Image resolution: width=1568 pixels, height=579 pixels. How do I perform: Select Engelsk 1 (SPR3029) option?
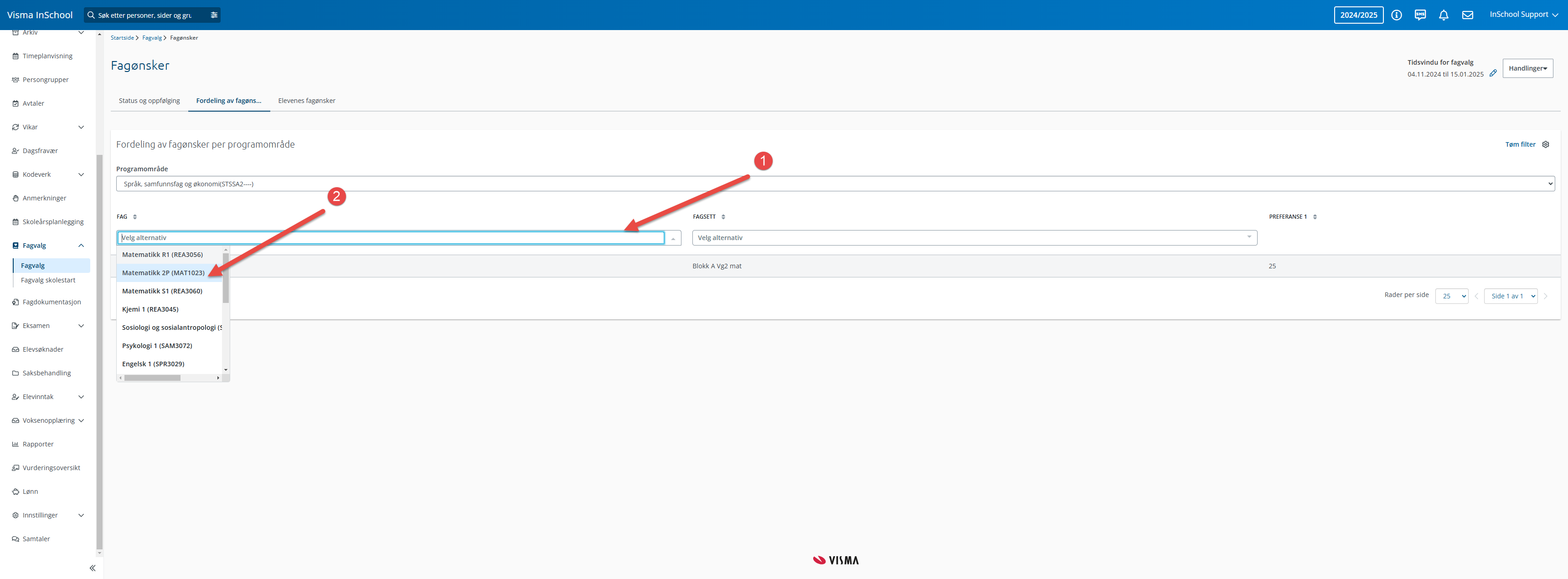tap(169, 364)
